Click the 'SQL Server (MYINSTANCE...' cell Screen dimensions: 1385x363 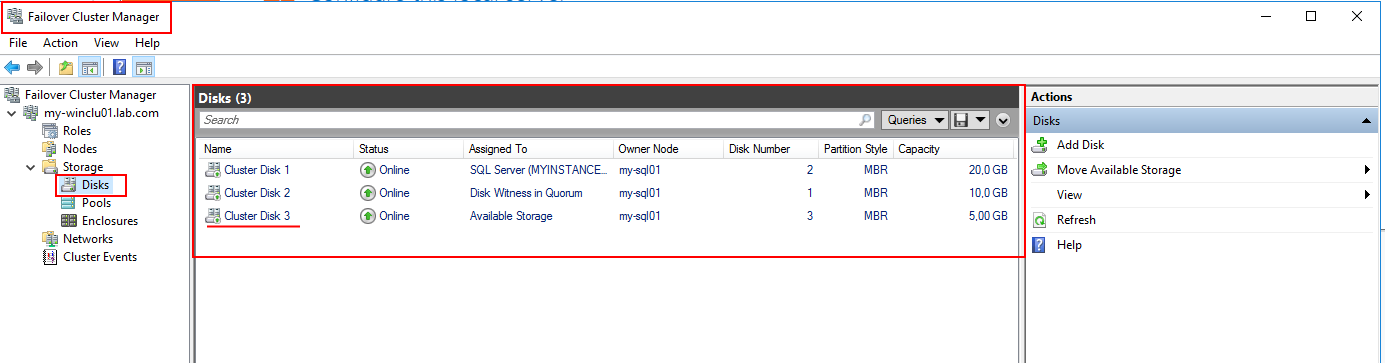pos(538,170)
